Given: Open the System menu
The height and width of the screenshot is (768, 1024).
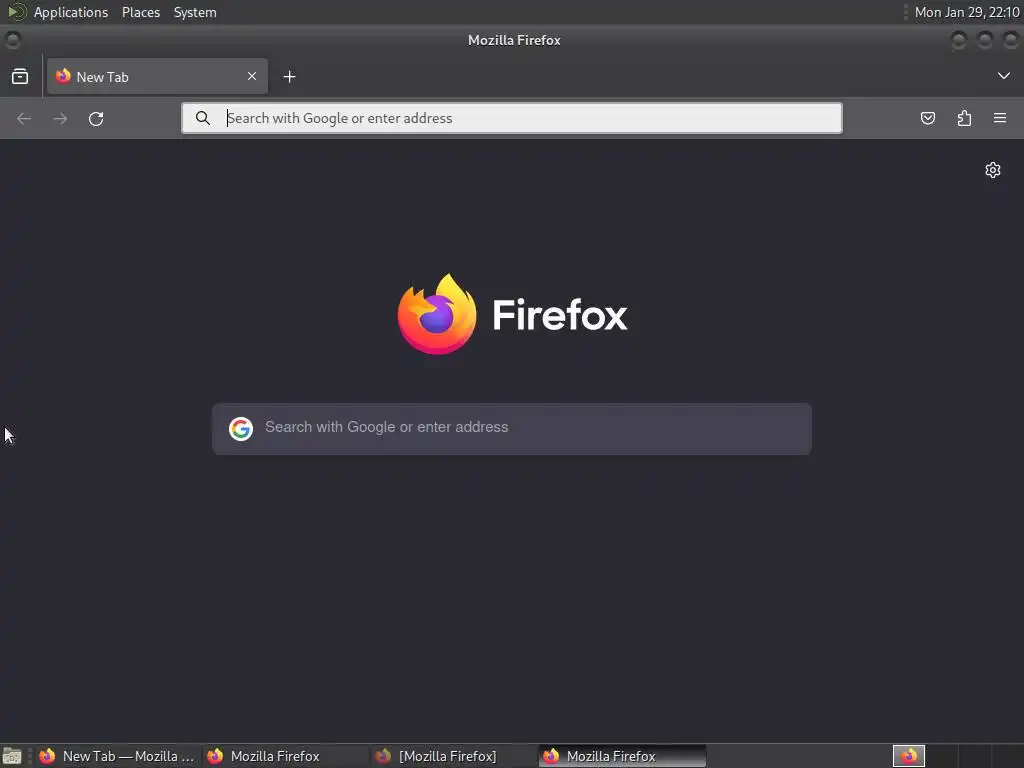Looking at the screenshot, I should [195, 12].
